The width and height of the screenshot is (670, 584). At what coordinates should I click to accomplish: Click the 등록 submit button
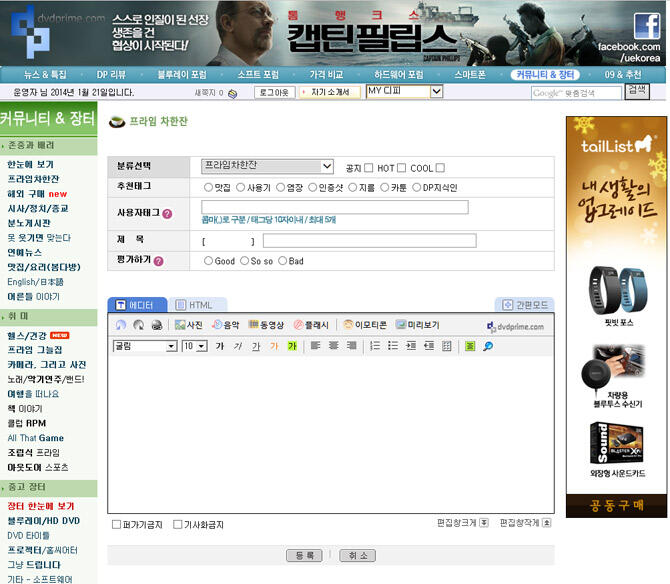point(304,555)
